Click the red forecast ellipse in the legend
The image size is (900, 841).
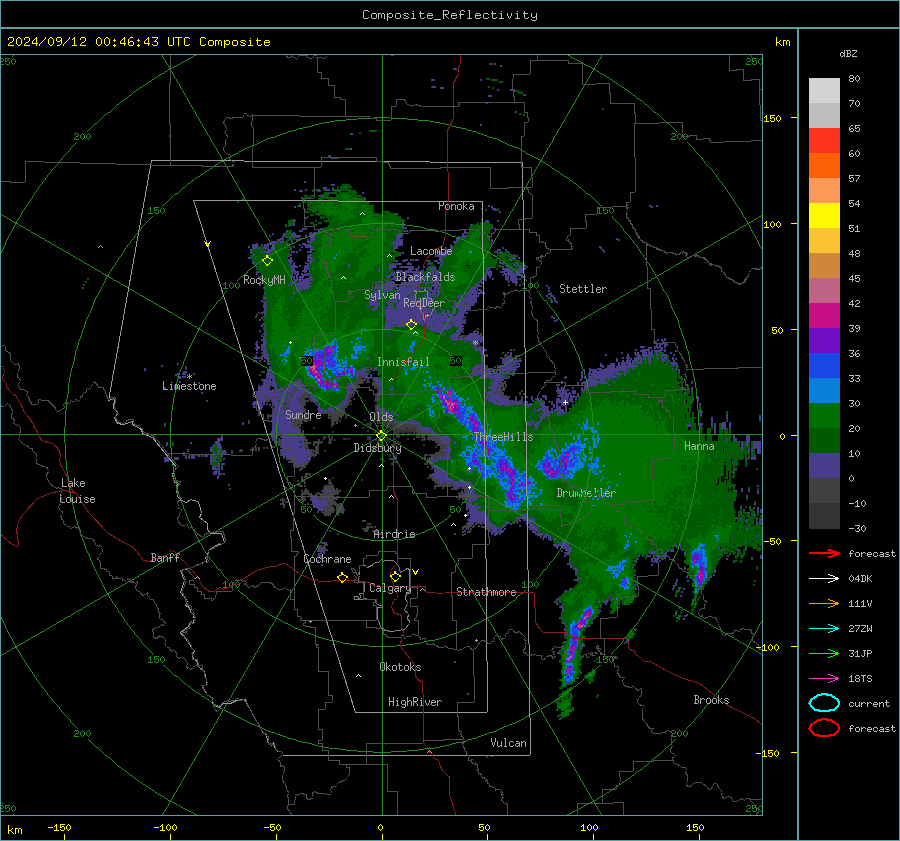tap(824, 728)
